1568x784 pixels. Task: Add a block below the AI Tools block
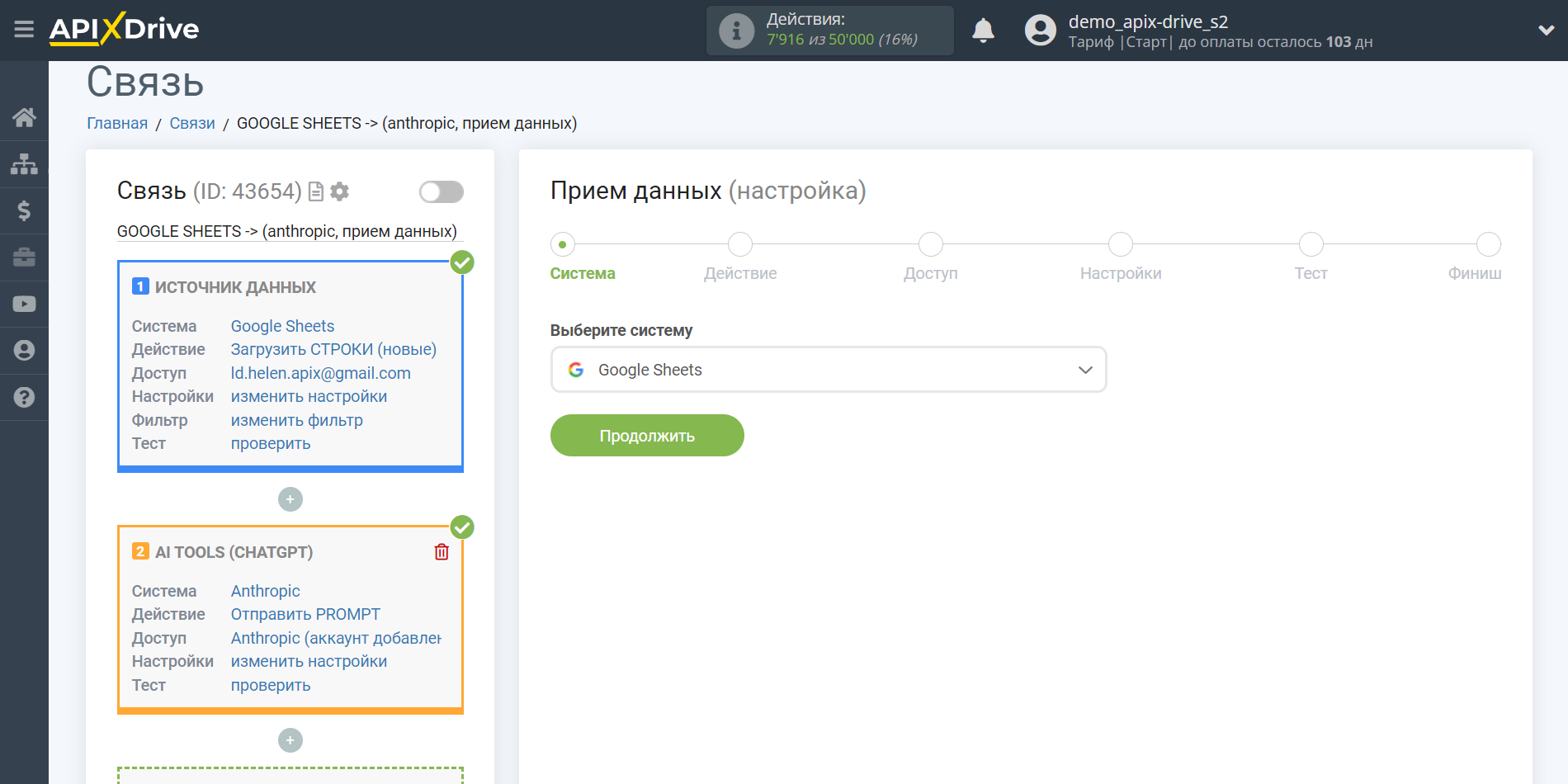tap(290, 740)
